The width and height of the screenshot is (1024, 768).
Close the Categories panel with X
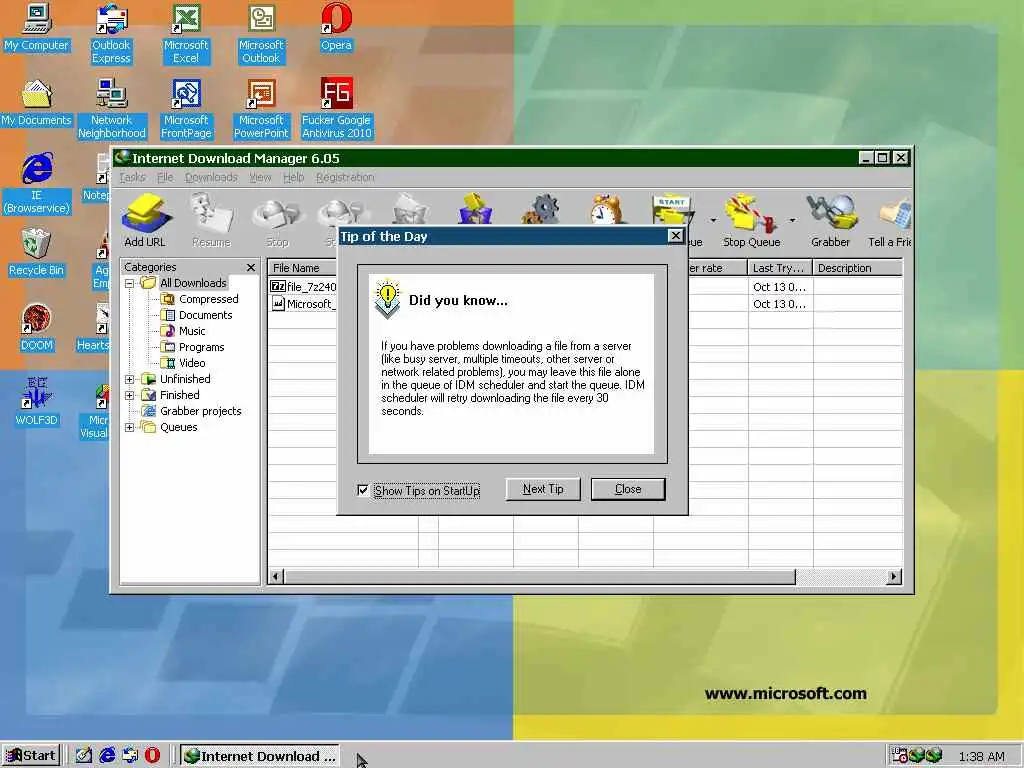tap(251, 268)
